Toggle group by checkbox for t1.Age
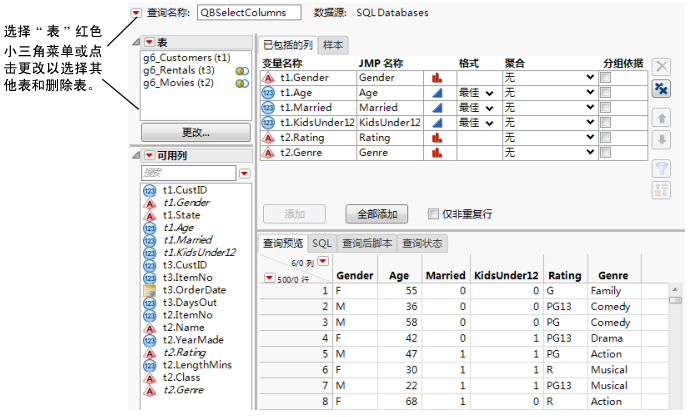The image size is (692, 417). click(x=606, y=93)
